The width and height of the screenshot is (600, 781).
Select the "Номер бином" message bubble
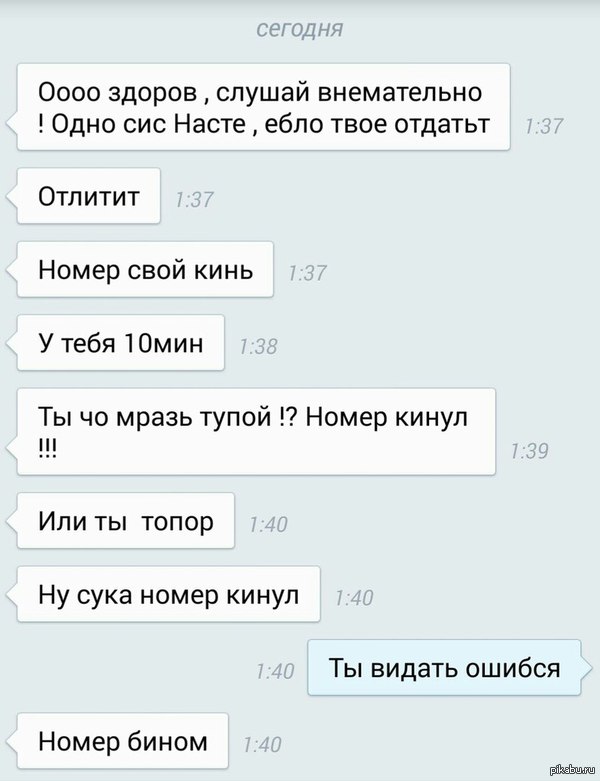pos(122,741)
